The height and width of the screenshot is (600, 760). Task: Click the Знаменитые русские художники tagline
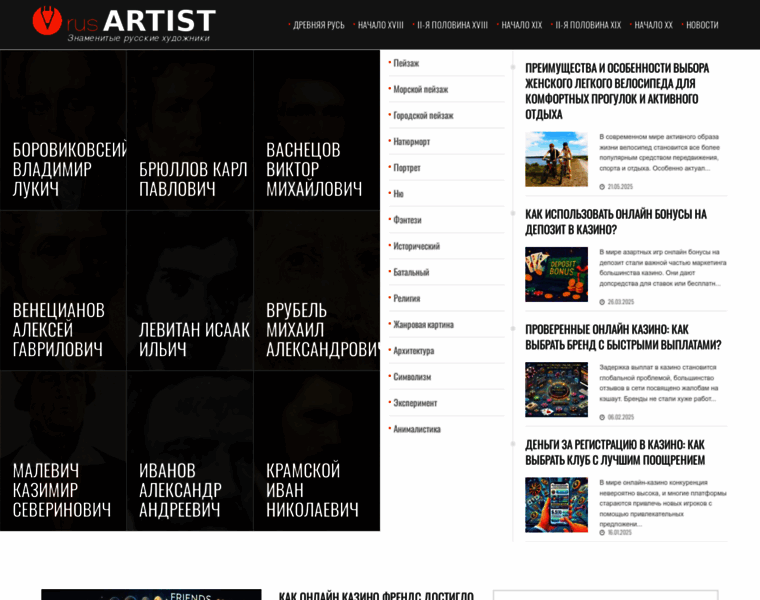139,38
